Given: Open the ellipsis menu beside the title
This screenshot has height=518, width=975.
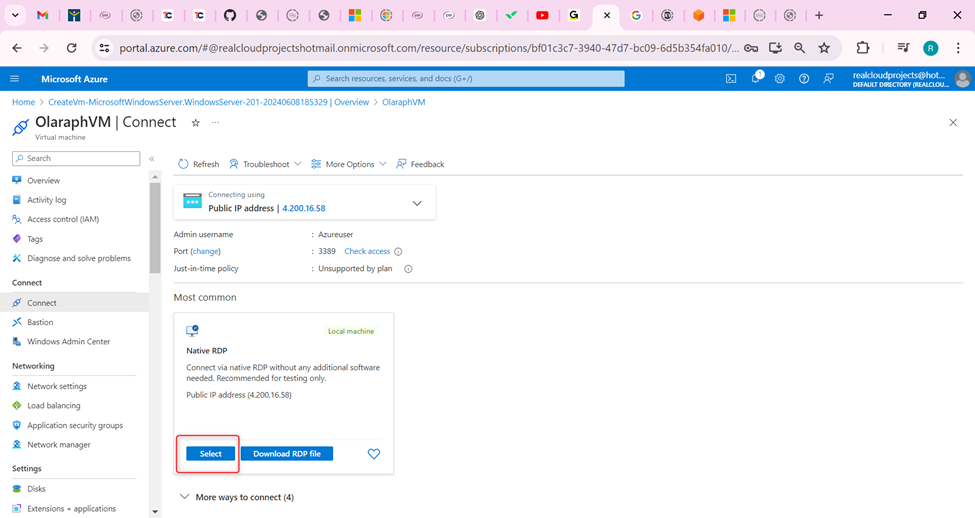Looking at the screenshot, I should [215, 123].
